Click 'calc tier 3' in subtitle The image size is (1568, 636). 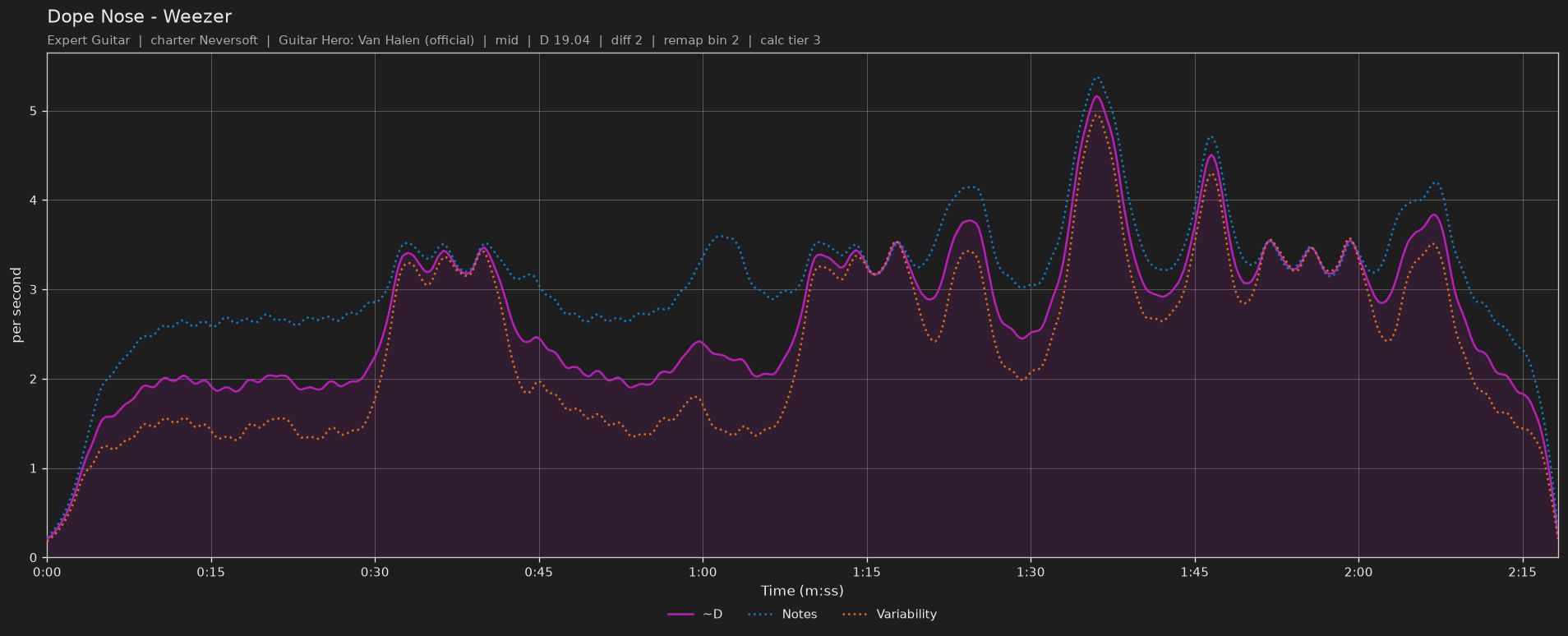[x=791, y=40]
